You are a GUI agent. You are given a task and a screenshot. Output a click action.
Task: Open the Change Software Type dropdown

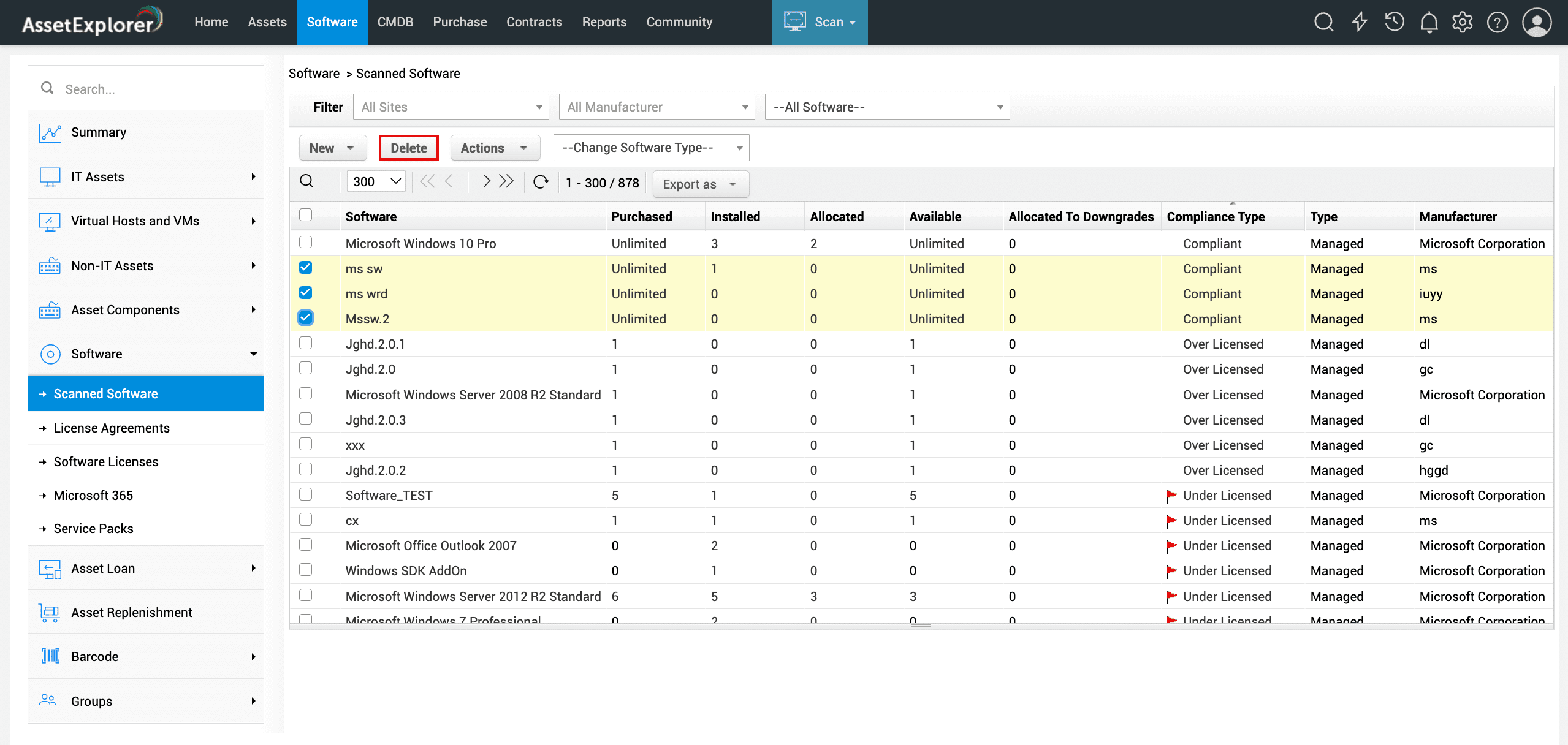pyautogui.click(x=651, y=148)
